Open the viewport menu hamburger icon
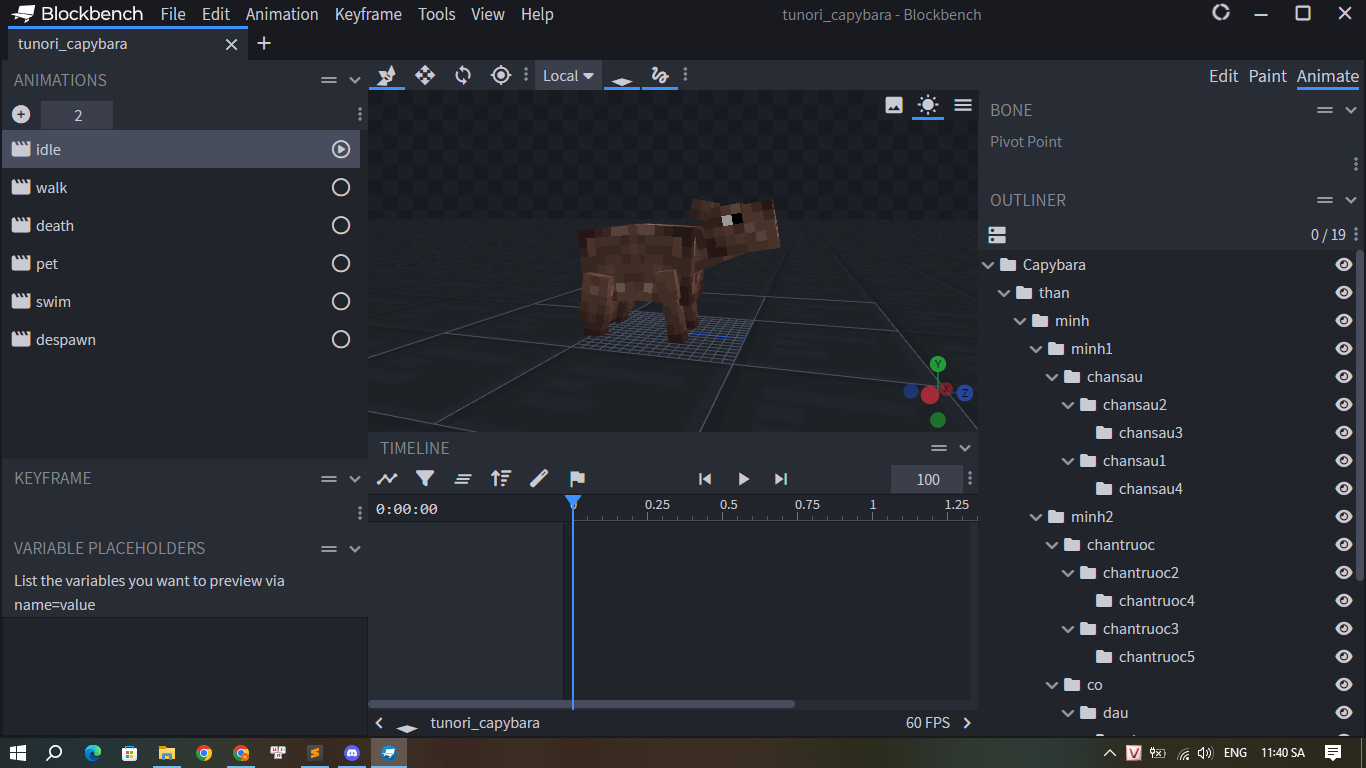This screenshot has height=768, width=1366. pyautogui.click(x=963, y=105)
